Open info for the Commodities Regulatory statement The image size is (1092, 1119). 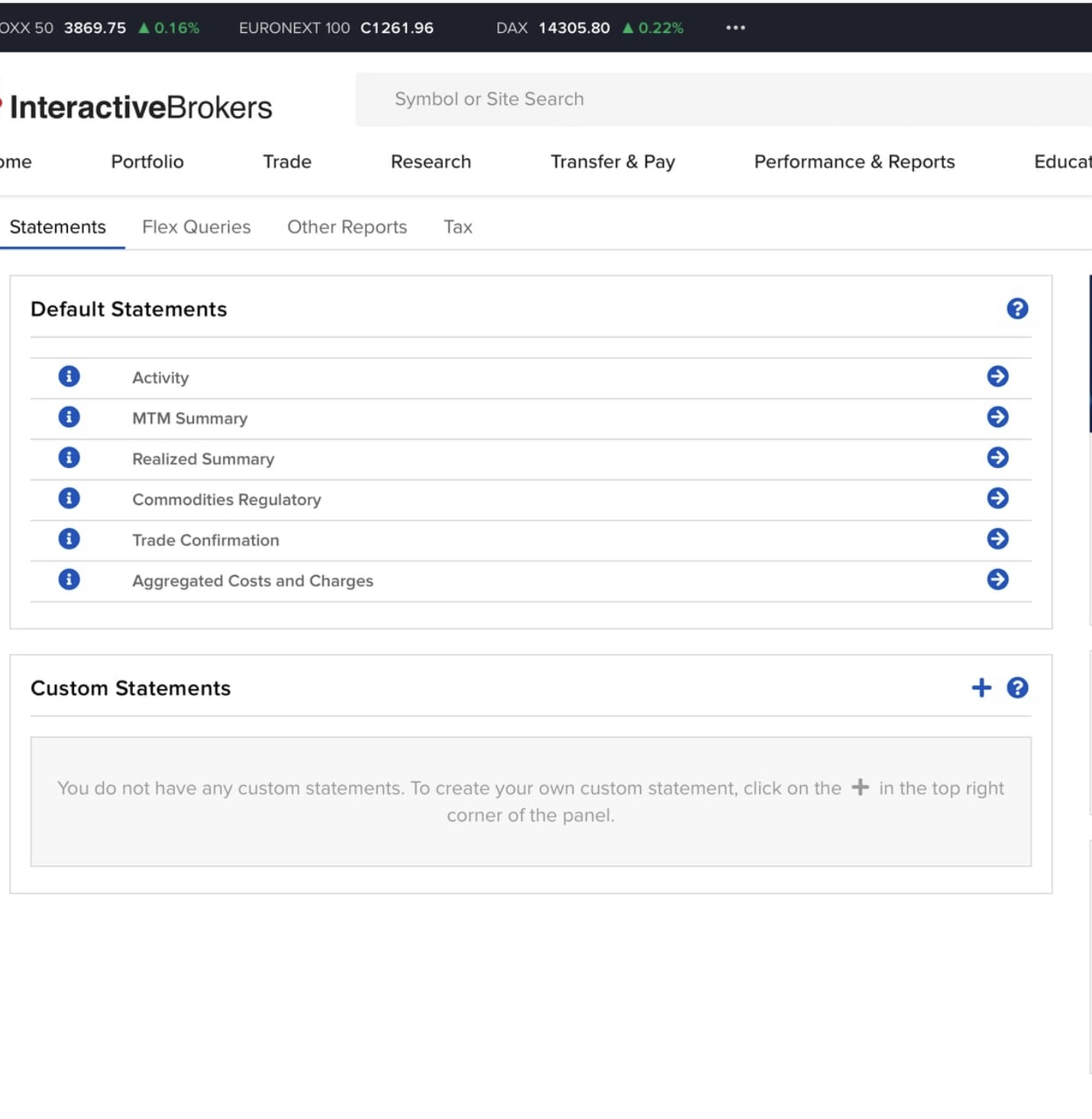69,498
